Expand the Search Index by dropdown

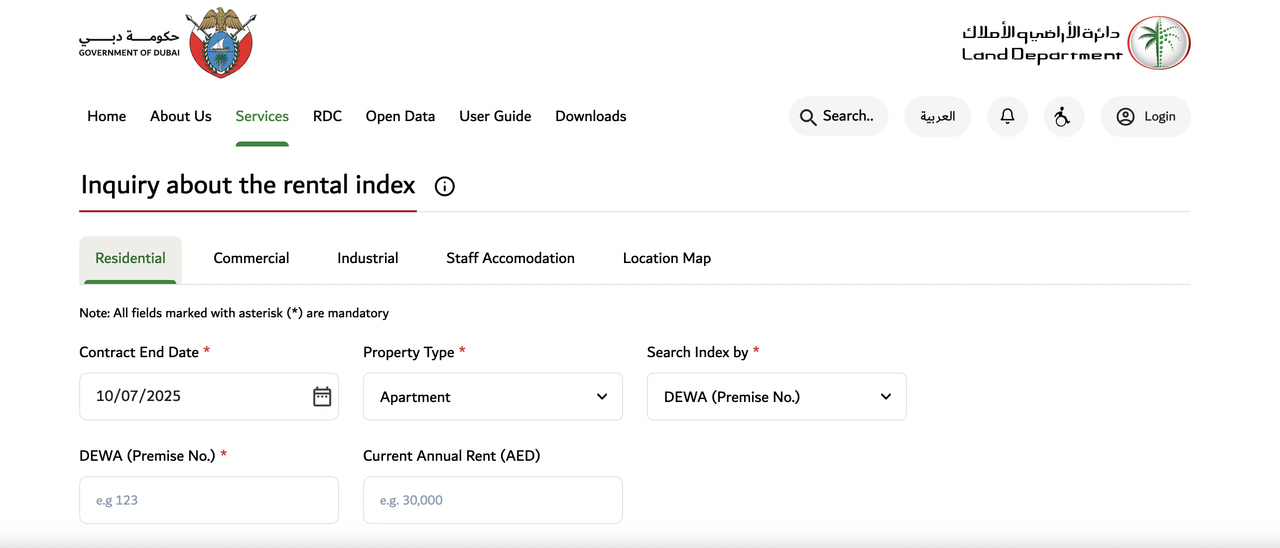point(776,397)
